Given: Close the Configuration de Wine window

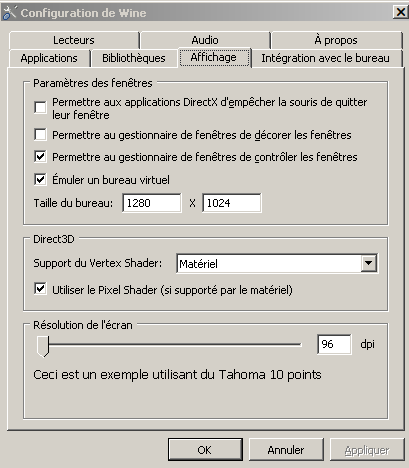Looking at the screenshot, I should 400,13.
